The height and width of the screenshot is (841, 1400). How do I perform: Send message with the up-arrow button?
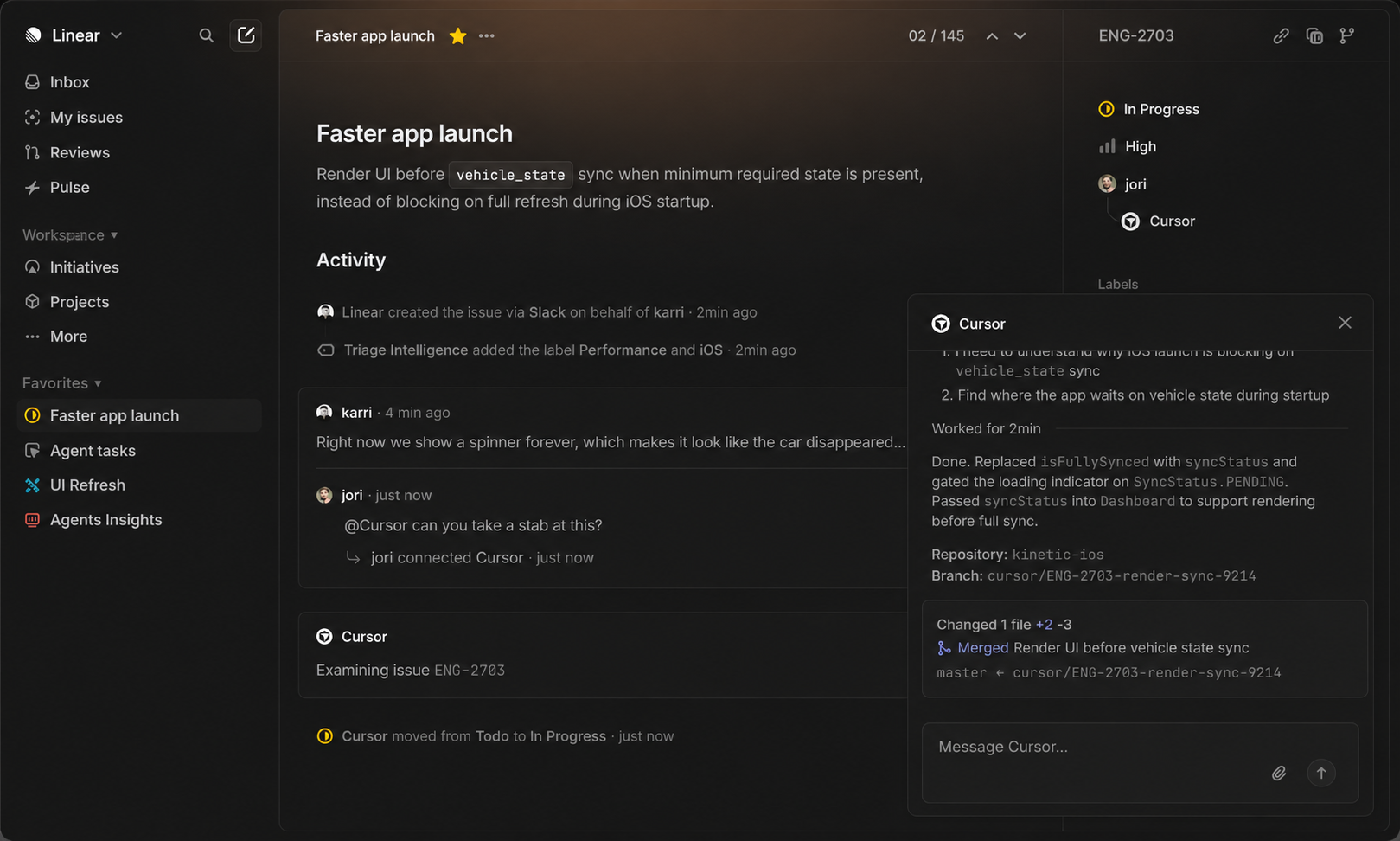pyautogui.click(x=1321, y=773)
